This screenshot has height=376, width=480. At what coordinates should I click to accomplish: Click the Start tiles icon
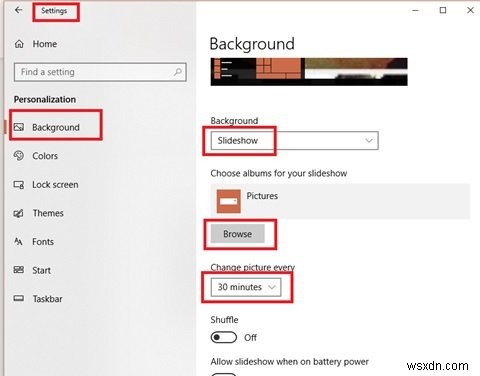click(x=19, y=270)
